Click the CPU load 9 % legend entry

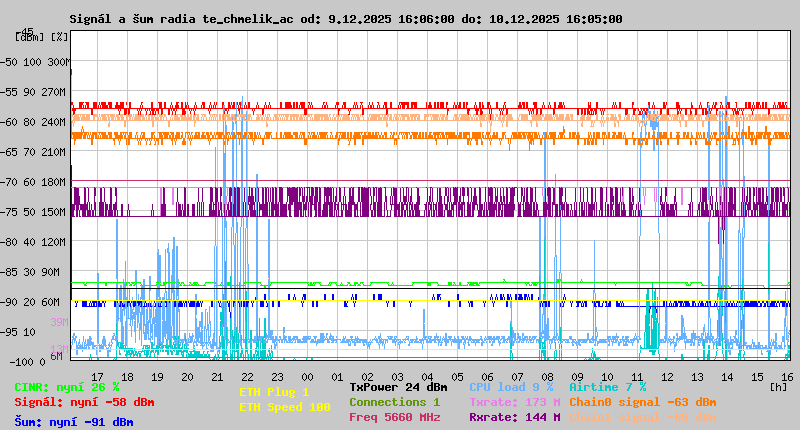[511, 387]
